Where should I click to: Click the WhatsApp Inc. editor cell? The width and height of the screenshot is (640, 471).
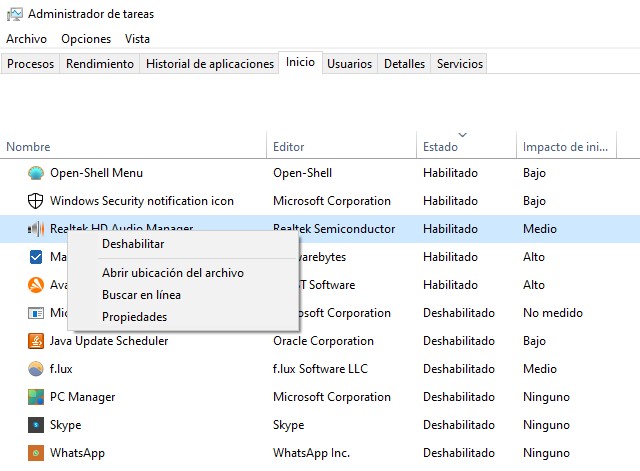(x=311, y=453)
